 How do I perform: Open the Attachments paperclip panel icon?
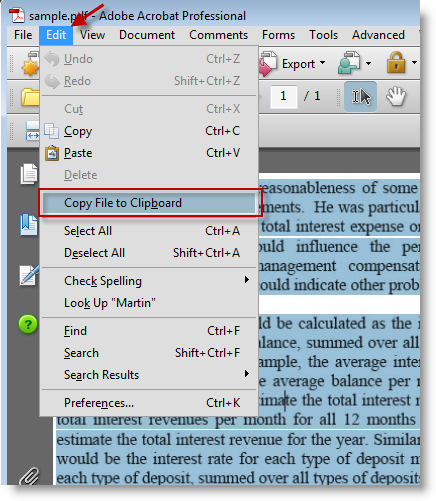point(29,476)
